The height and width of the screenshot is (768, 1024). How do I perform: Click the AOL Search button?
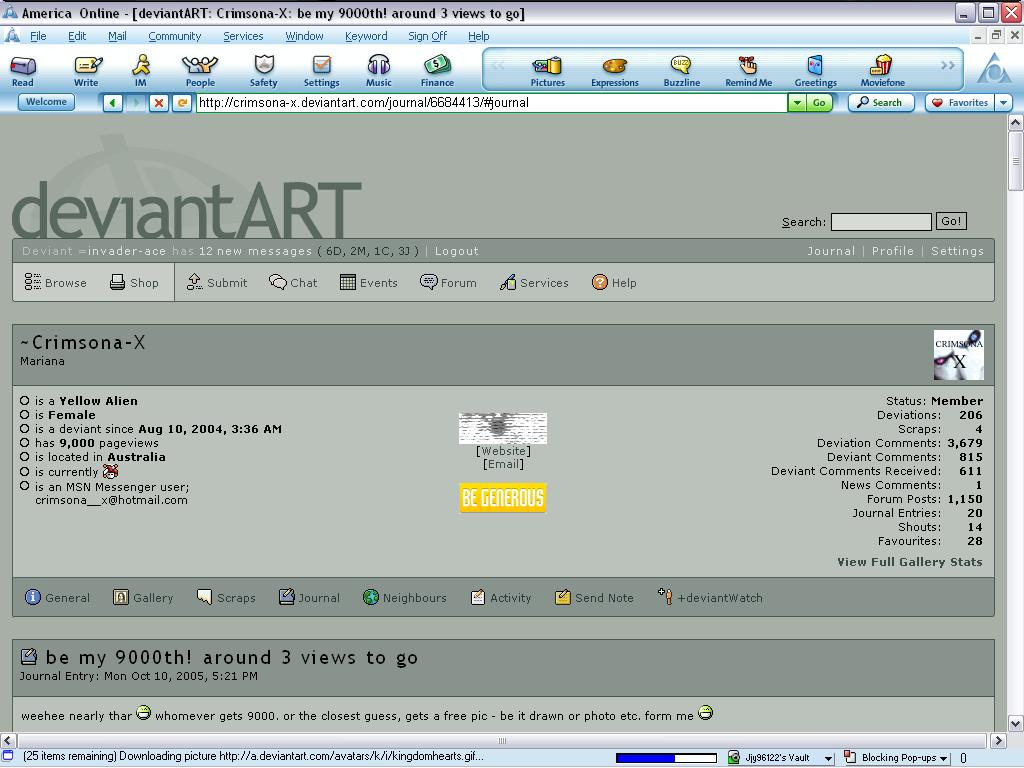[880, 103]
